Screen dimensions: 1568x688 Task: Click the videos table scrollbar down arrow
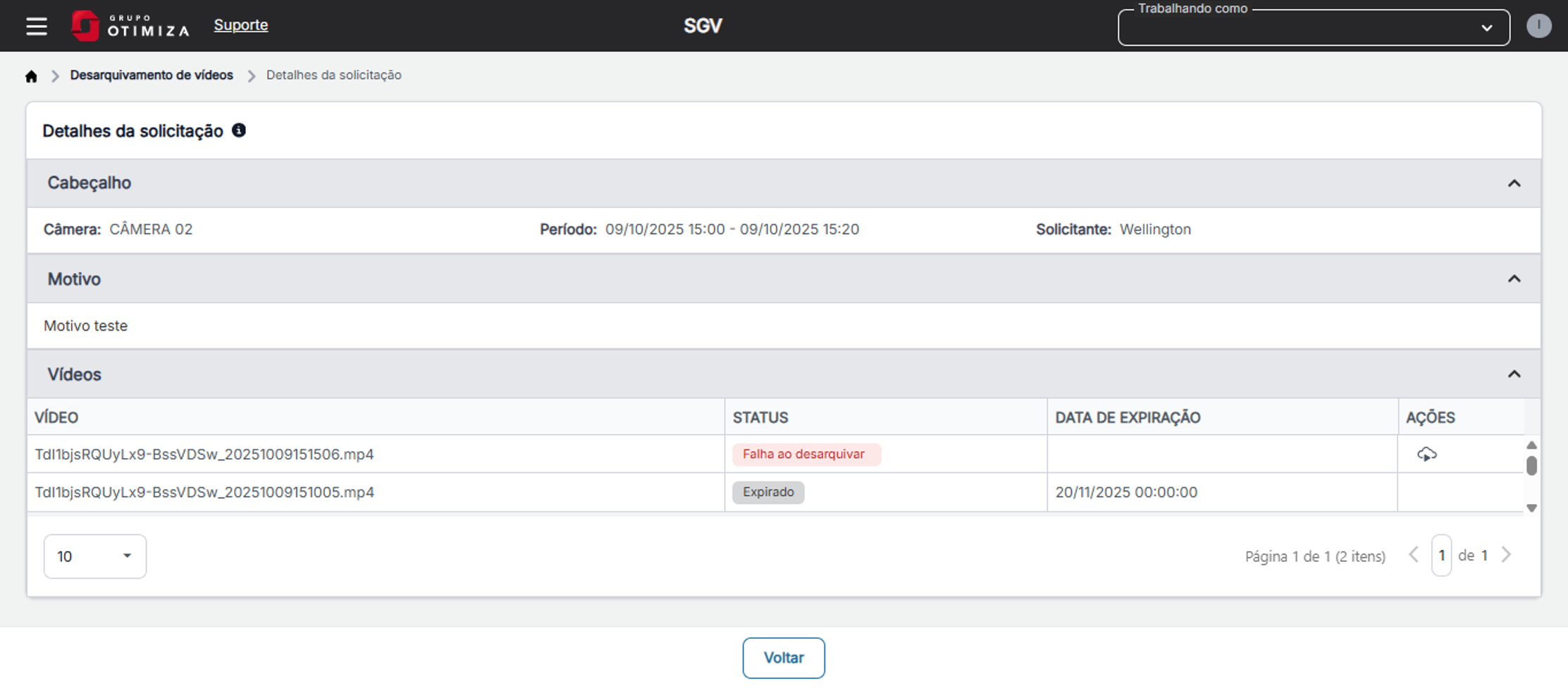click(x=1531, y=508)
